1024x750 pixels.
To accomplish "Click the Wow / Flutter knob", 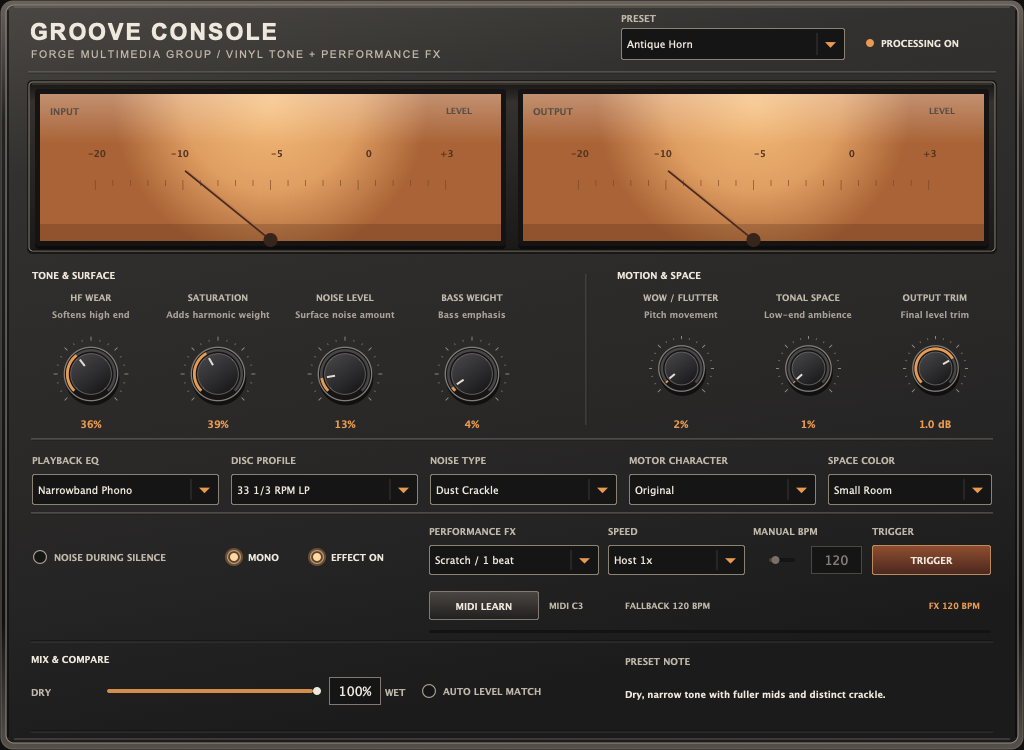I will tap(680, 368).
